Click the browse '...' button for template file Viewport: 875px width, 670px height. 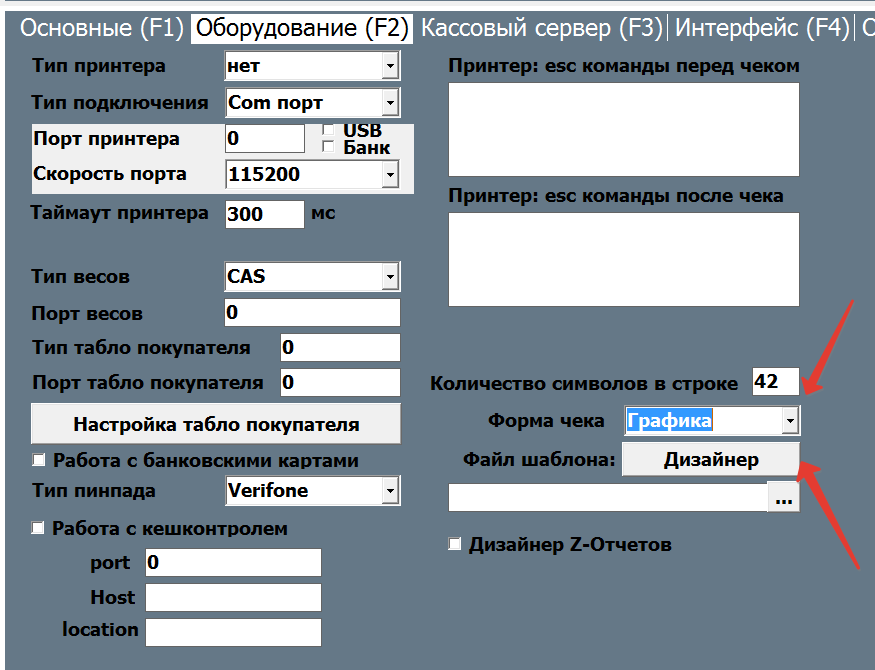784,498
